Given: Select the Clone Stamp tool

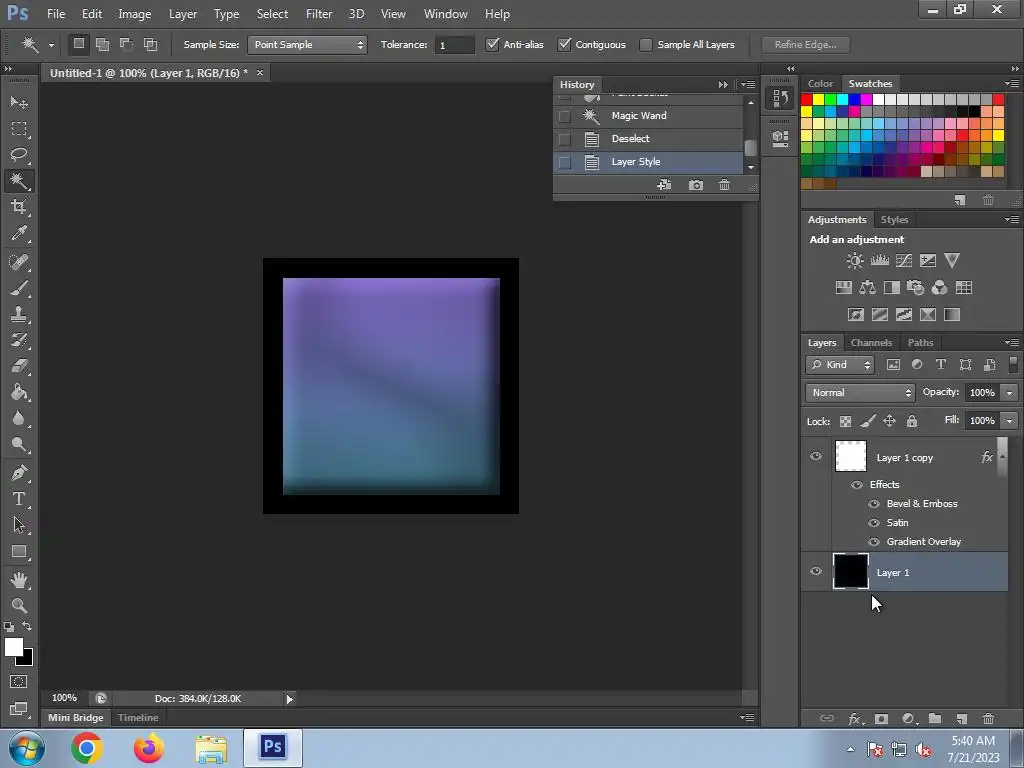Looking at the screenshot, I should (19, 314).
